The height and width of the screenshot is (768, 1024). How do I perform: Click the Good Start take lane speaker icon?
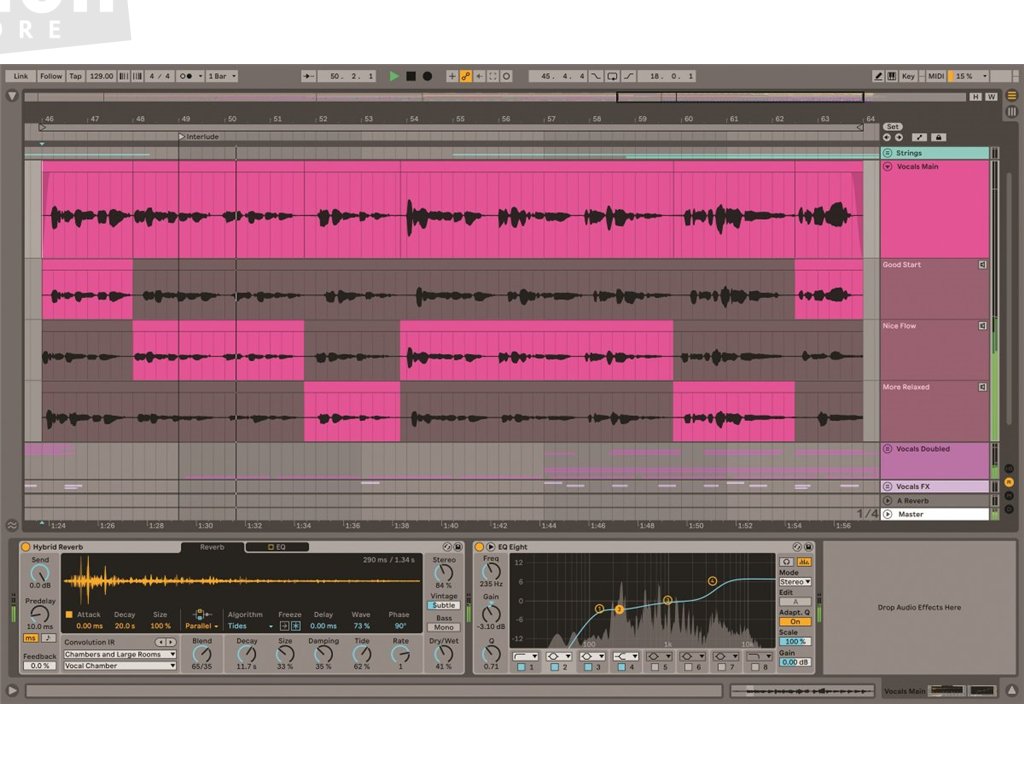982,265
